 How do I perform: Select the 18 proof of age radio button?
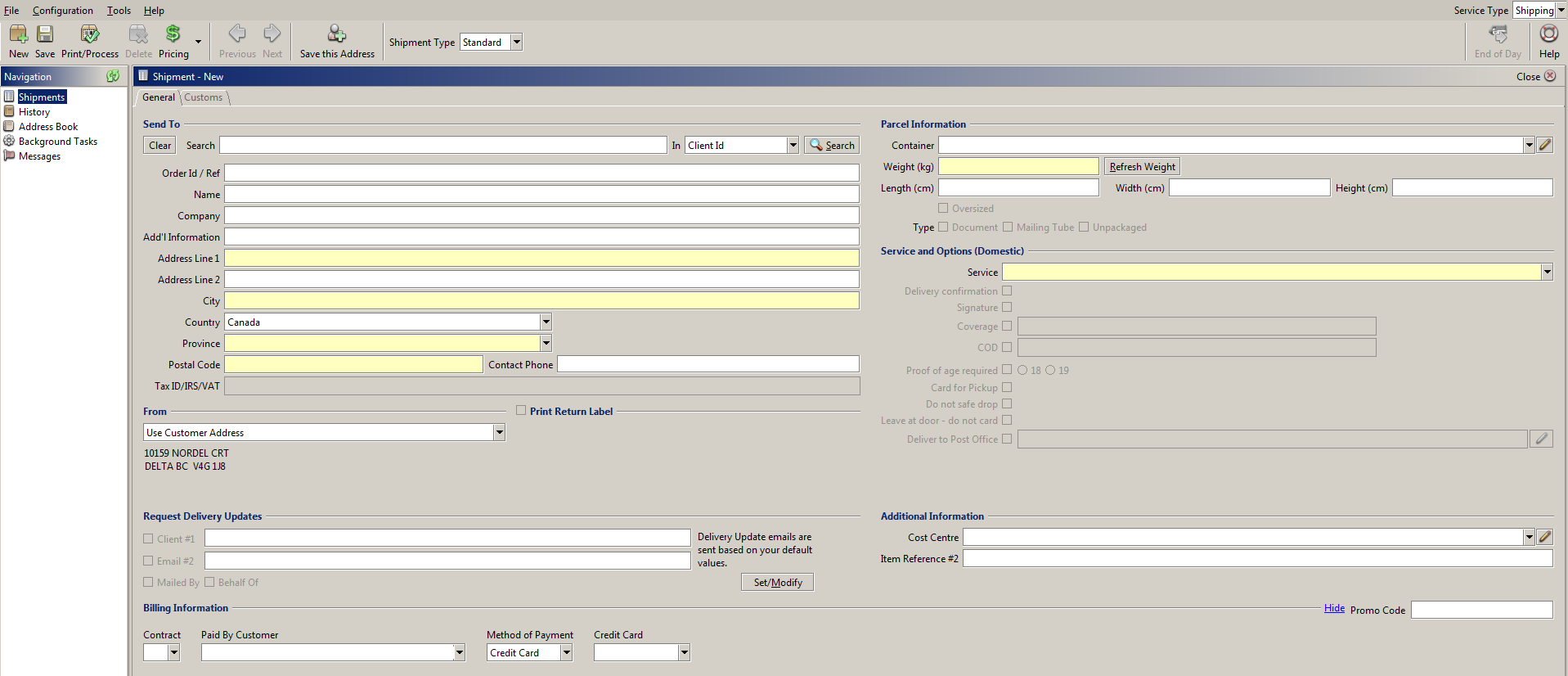tap(1022, 370)
